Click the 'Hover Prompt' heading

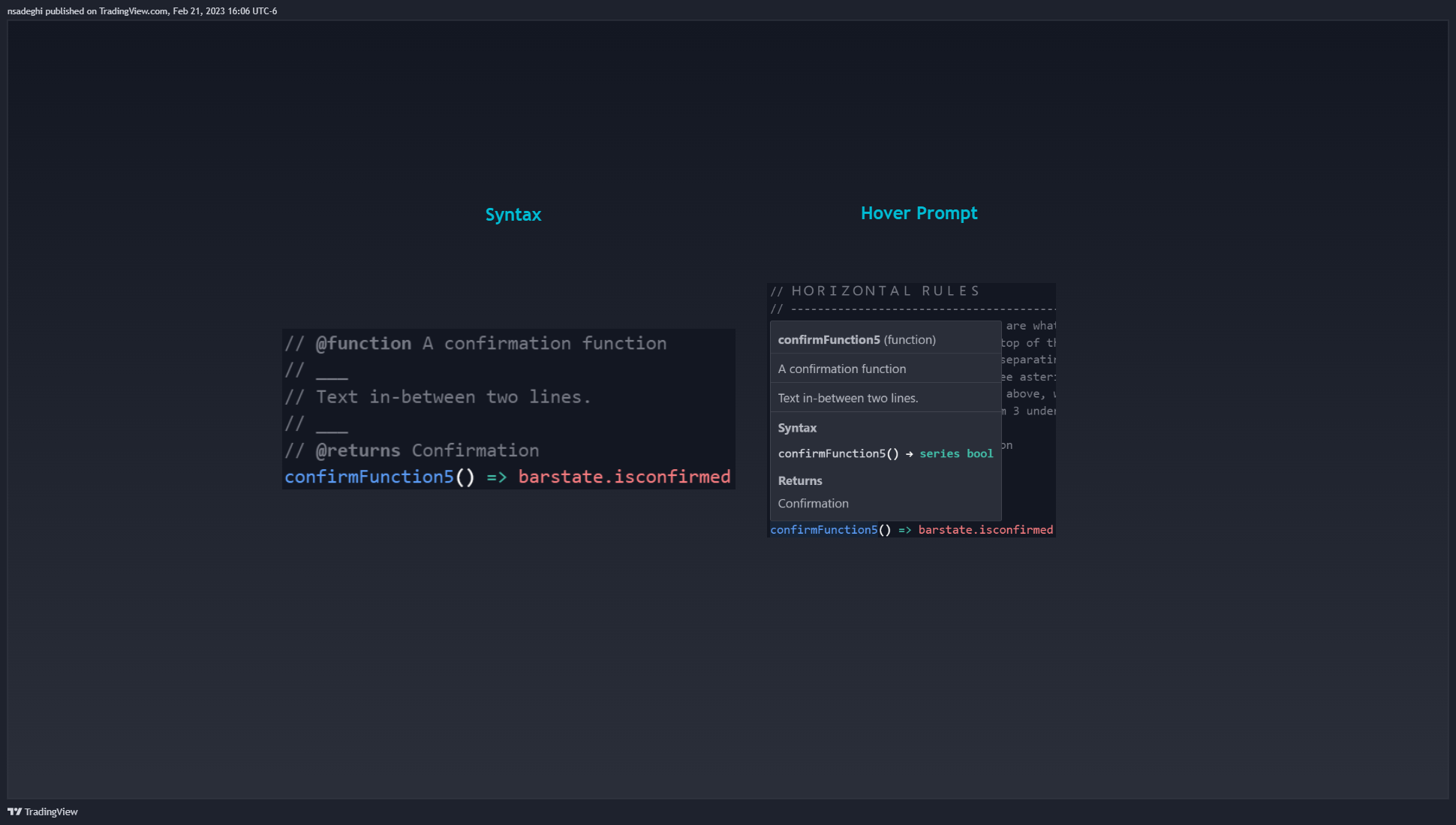pyautogui.click(x=919, y=213)
